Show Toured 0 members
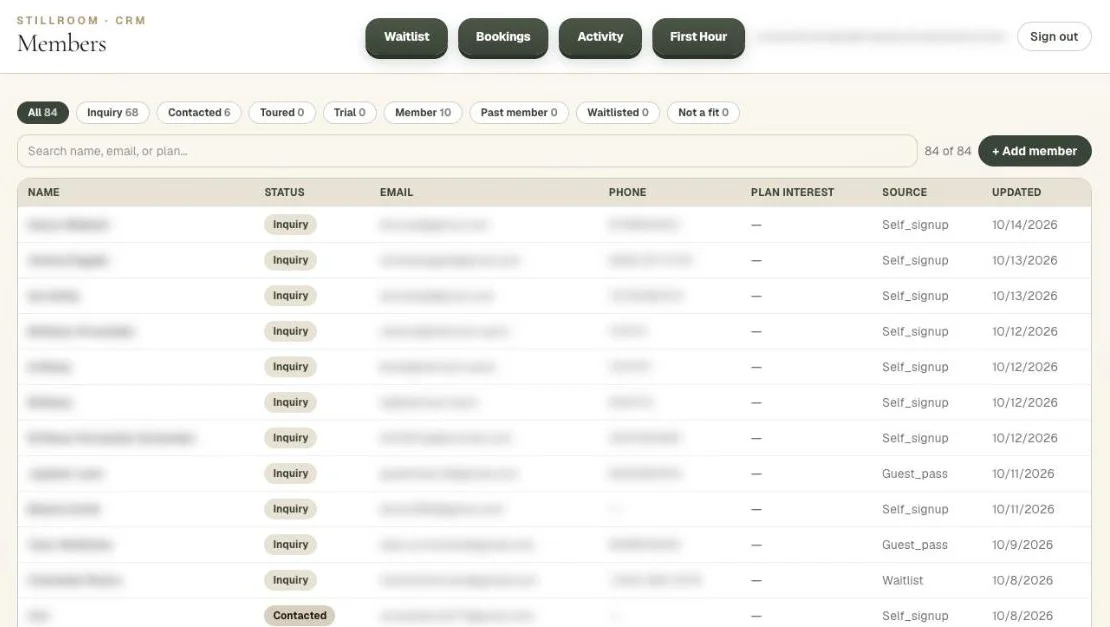The height and width of the screenshot is (627, 1110). click(282, 113)
